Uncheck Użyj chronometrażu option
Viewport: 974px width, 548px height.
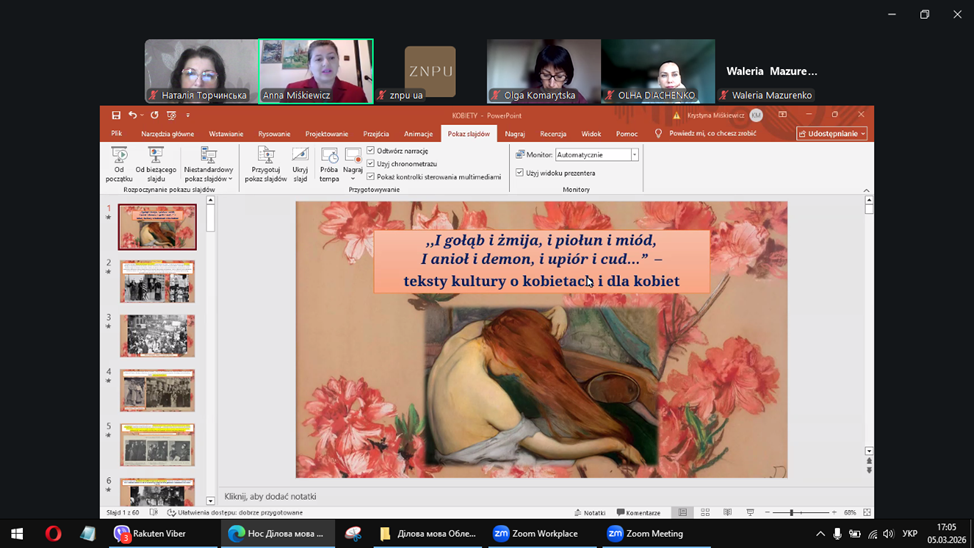pyautogui.click(x=371, y=163)
